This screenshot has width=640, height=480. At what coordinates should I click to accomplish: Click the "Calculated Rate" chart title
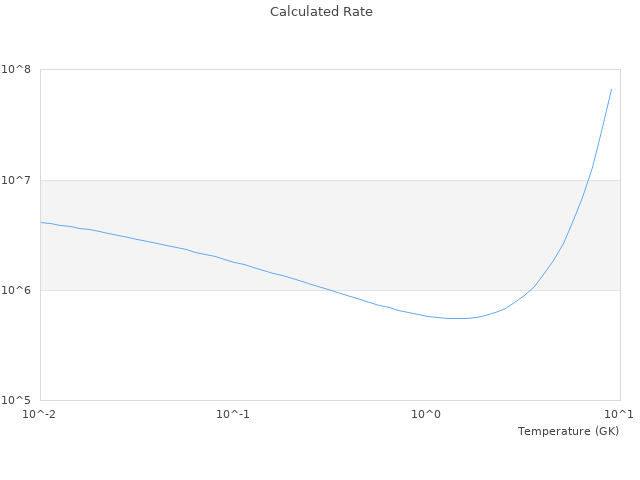tap(321, 12)
